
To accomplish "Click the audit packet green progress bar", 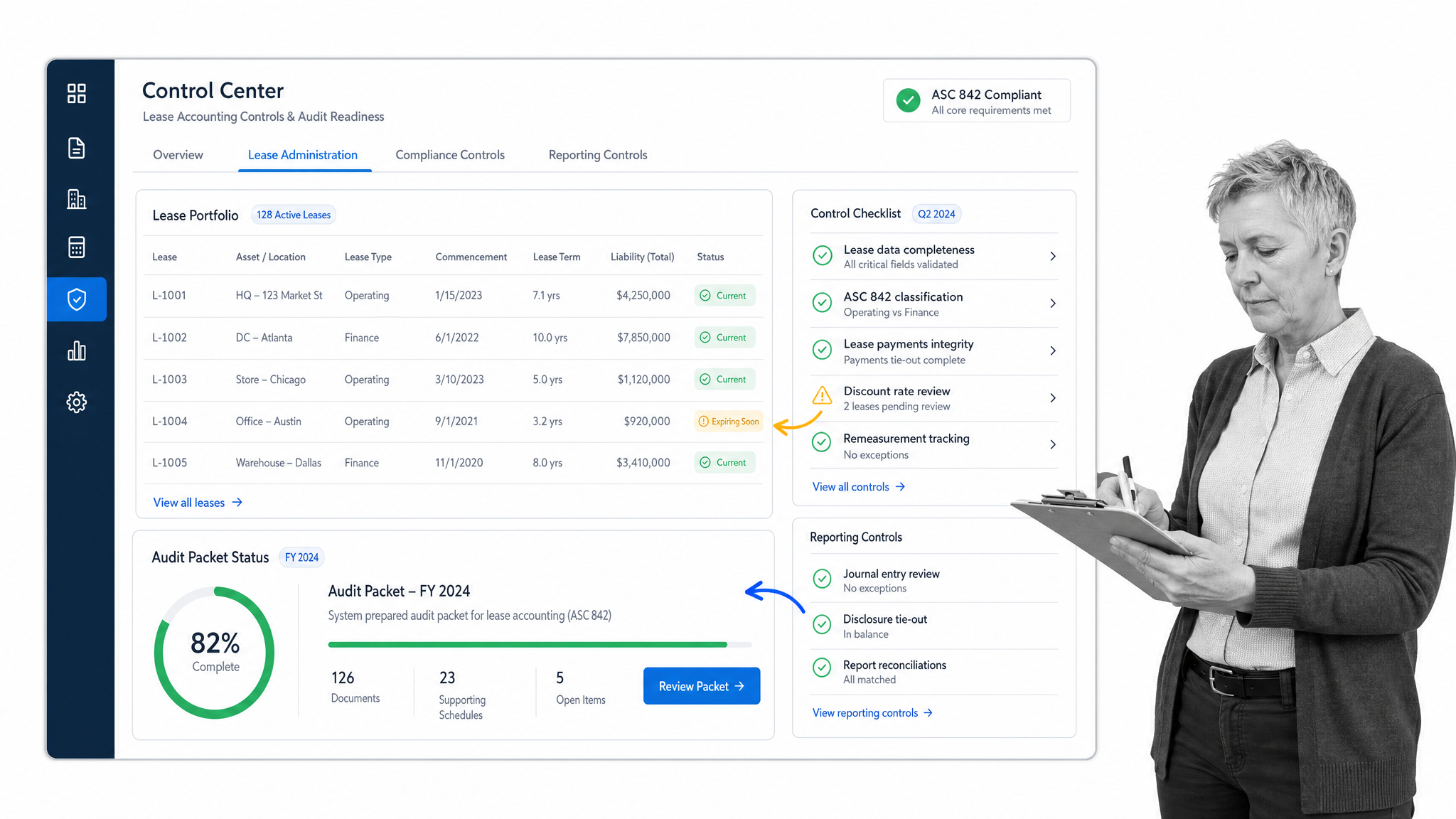I will click(540, 645).
